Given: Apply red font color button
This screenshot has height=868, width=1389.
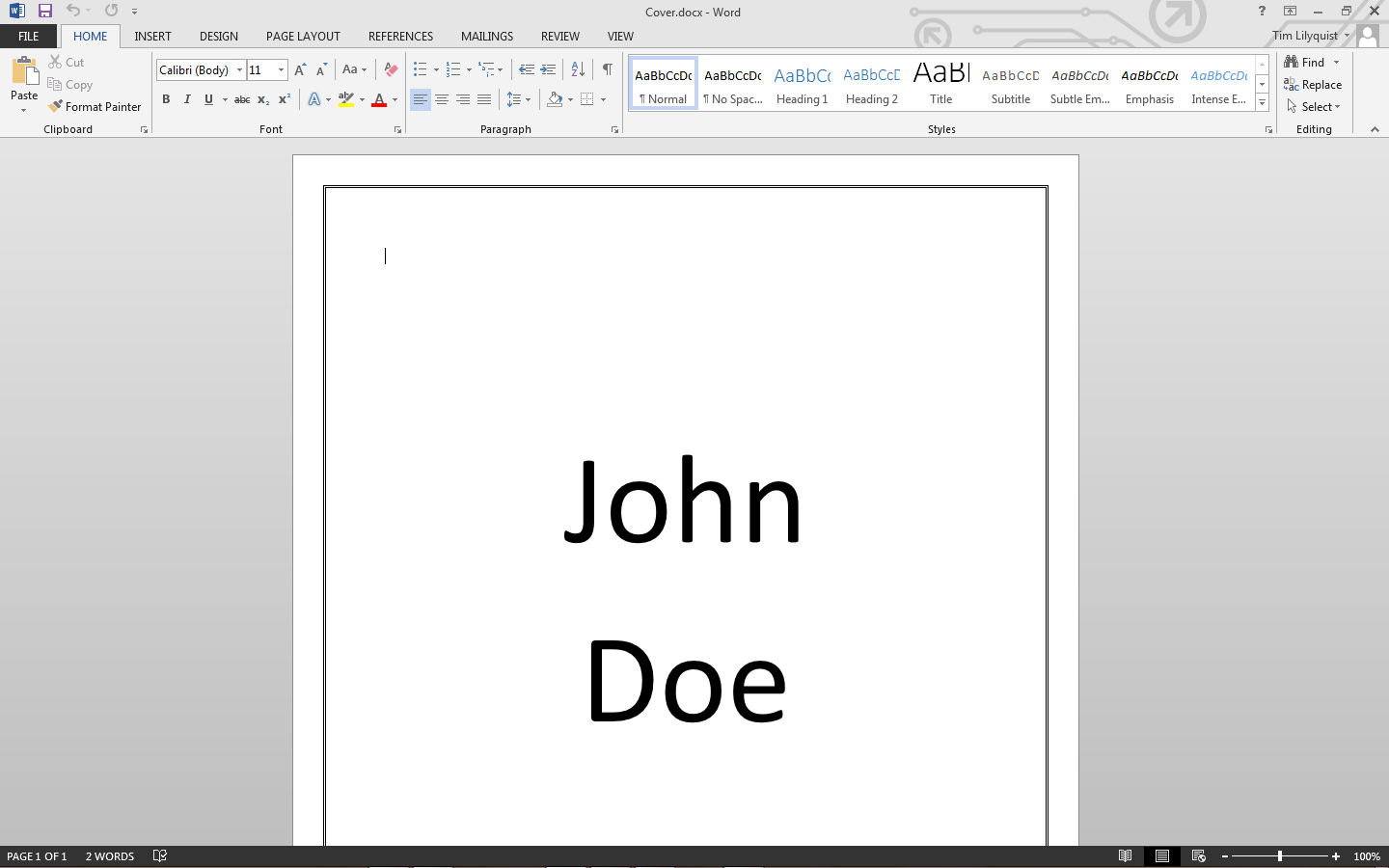Looking at the screenshot, I should [379, 99].
